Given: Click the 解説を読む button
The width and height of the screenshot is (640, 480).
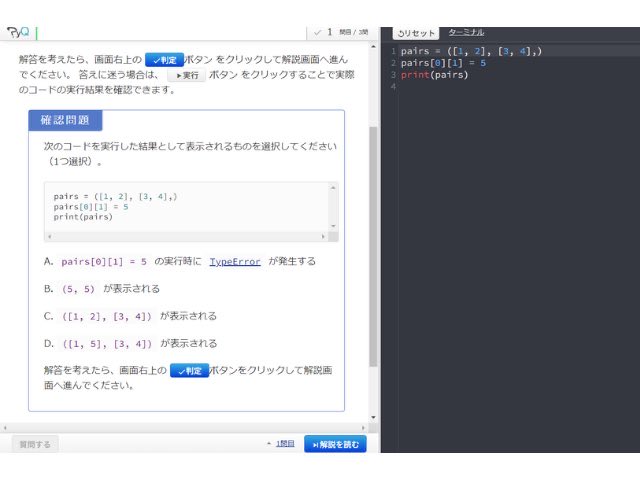Looking at the screenshot, I should pyautogui.click(x=335, y=444).
